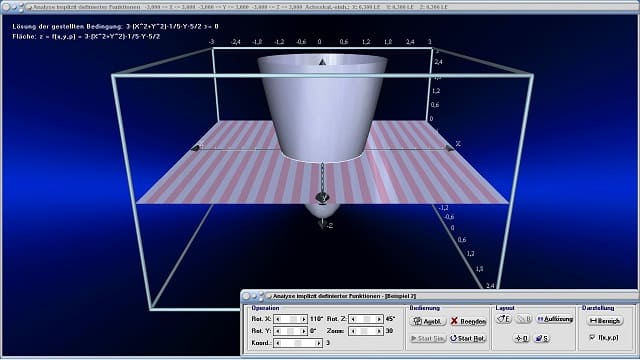Click the -2 label below the surface

coord(329,225)
